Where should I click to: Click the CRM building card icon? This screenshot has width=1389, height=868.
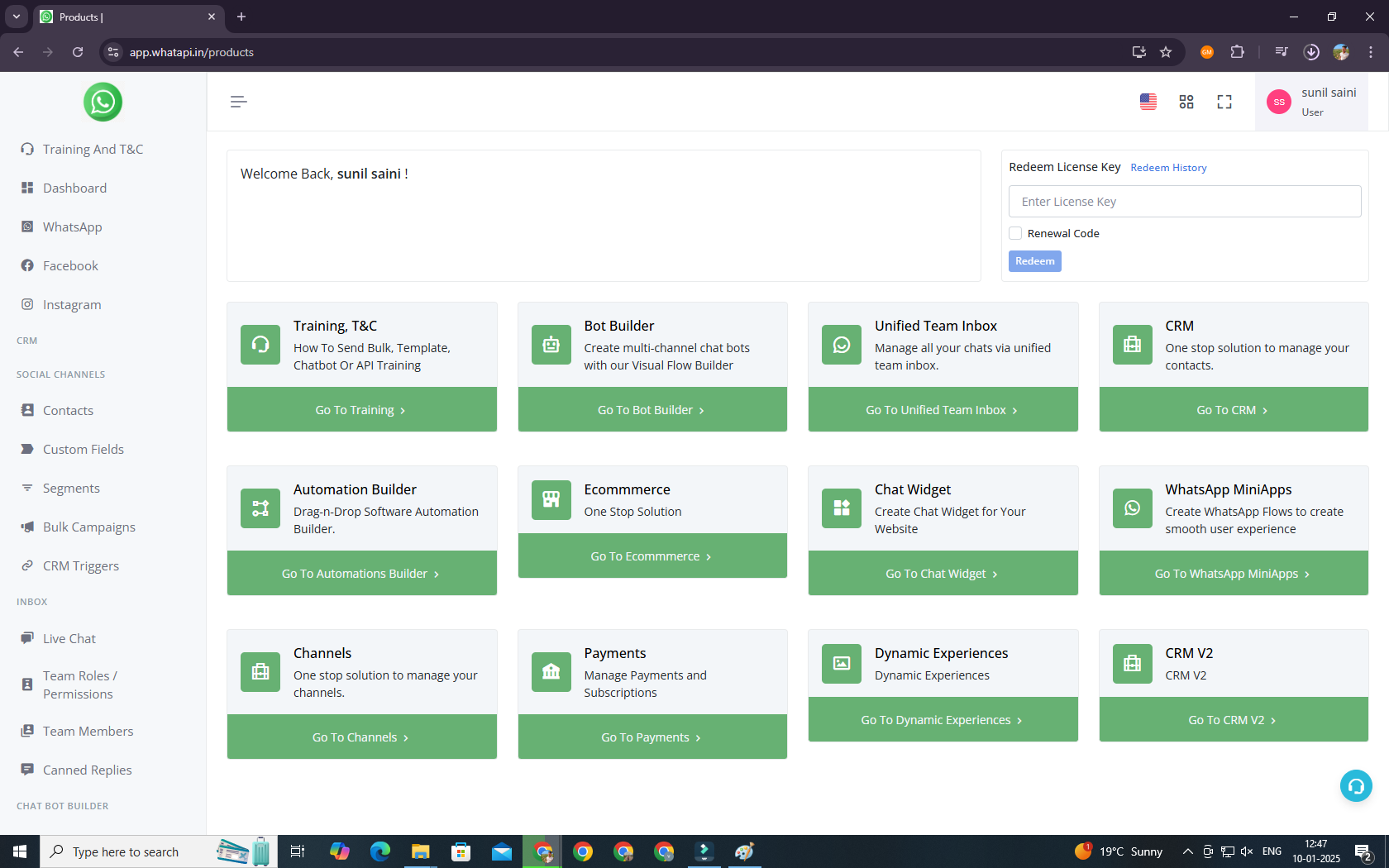coord(1133,345)
